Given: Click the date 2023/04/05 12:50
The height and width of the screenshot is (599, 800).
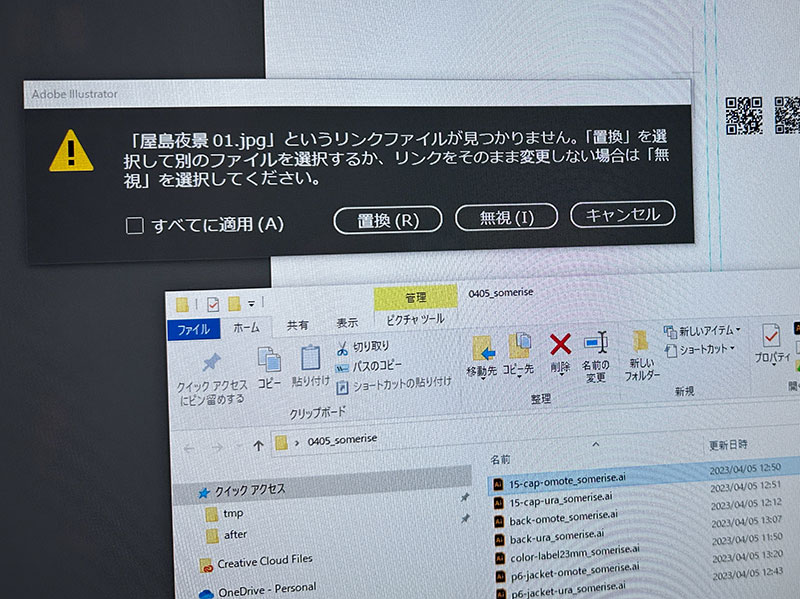Looking at the screenshot, I should click(745, 468).
